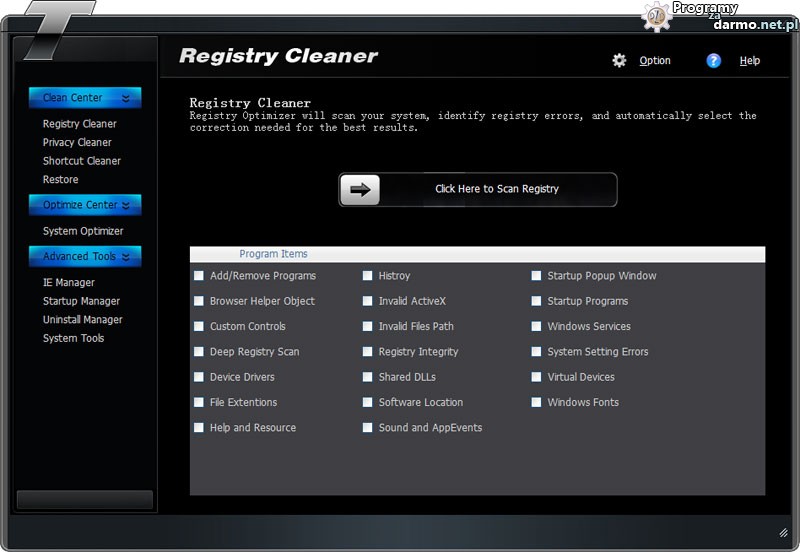Click the resize grip in the window corner
The height and width of the screenshot is (552, 800).
coord(783,533)
